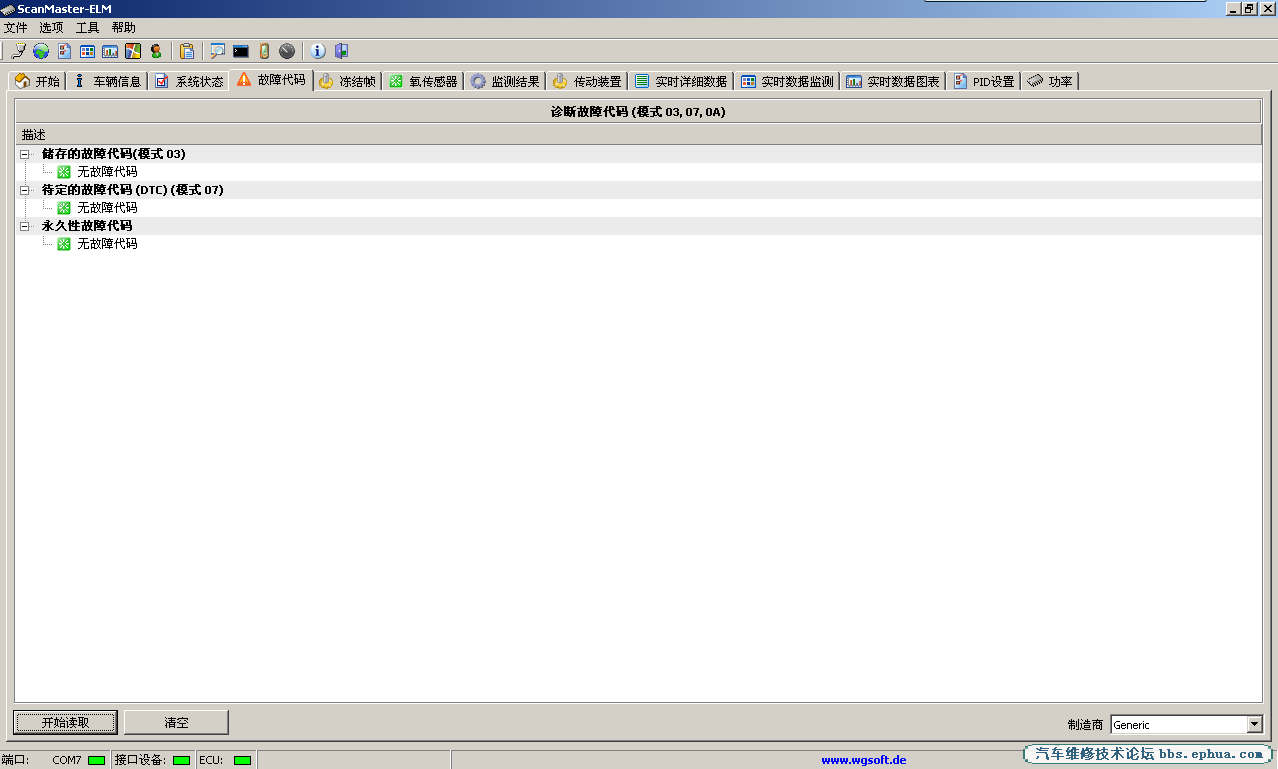Open the 工具 menu

pyautogui.click(x=88, y=28)
